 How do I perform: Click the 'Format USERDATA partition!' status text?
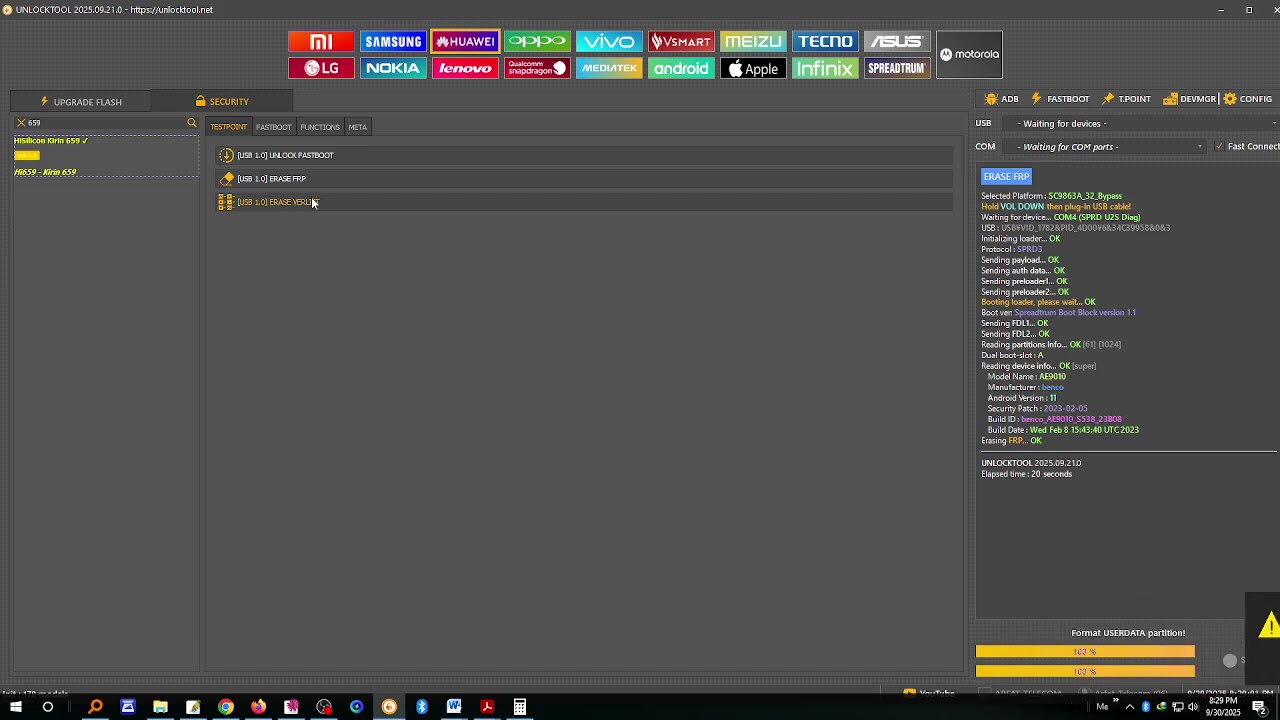(1128, 633)
